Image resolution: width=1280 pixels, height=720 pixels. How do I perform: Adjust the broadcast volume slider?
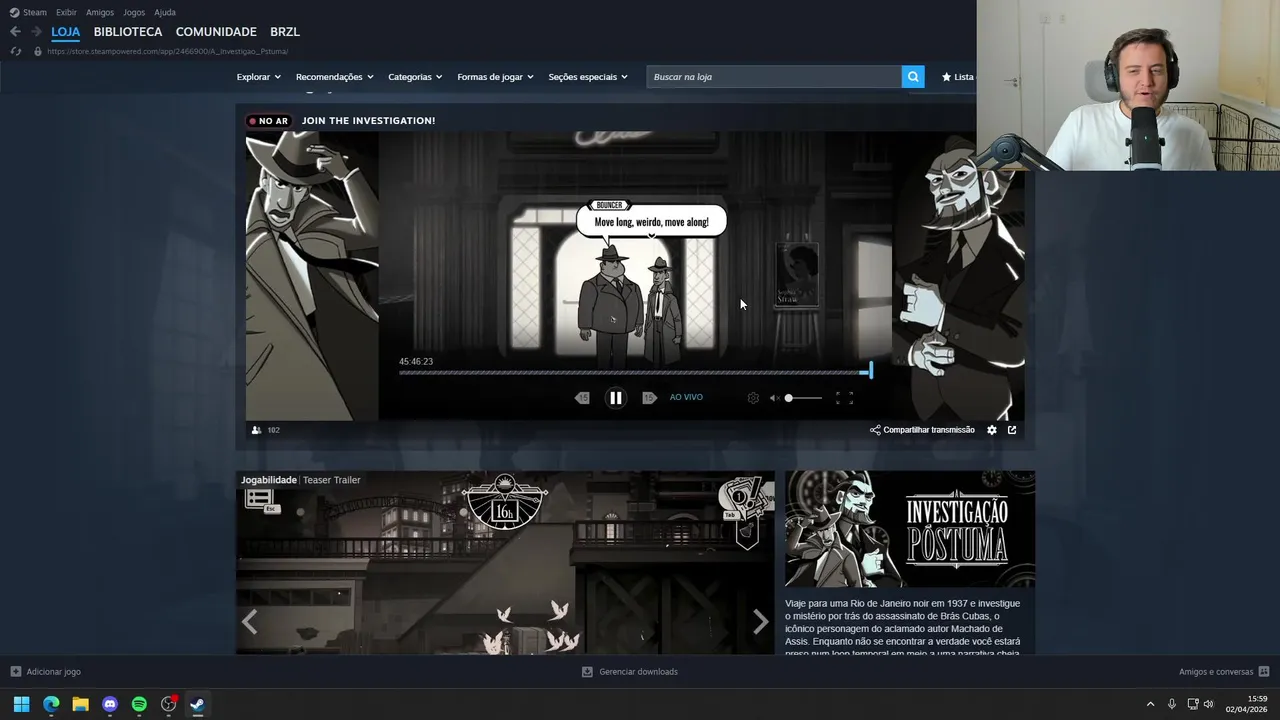(x=804, y=398)
